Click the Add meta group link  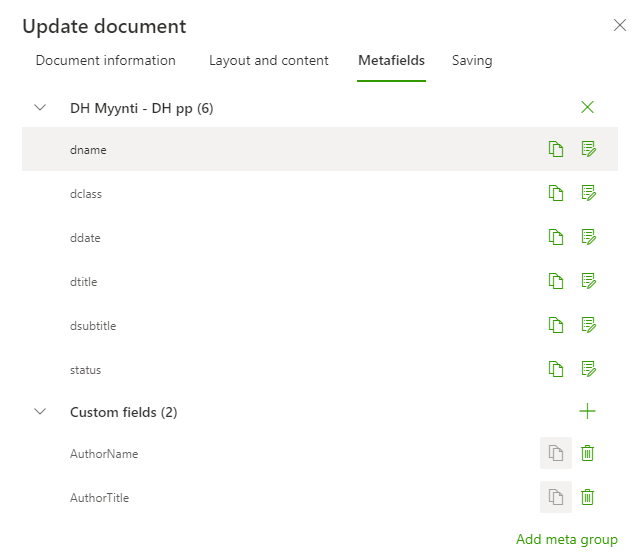click(x=566, y=539)
